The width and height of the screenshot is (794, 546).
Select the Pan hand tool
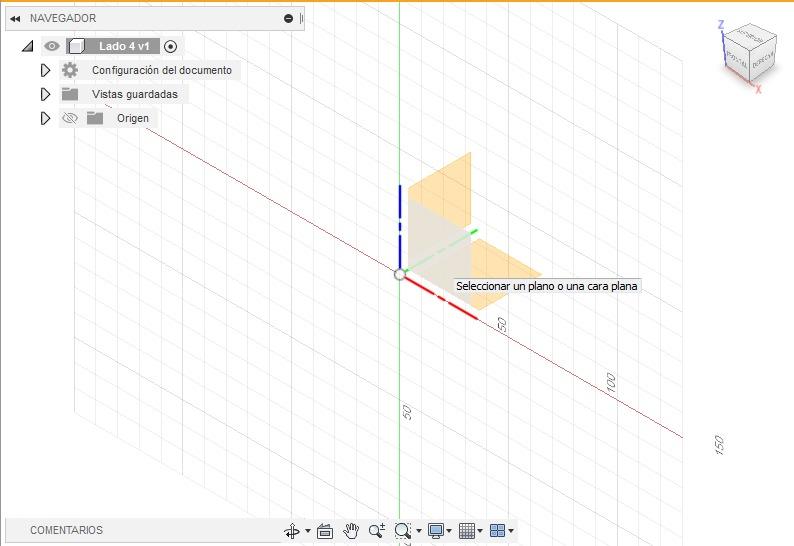(350, 531)
